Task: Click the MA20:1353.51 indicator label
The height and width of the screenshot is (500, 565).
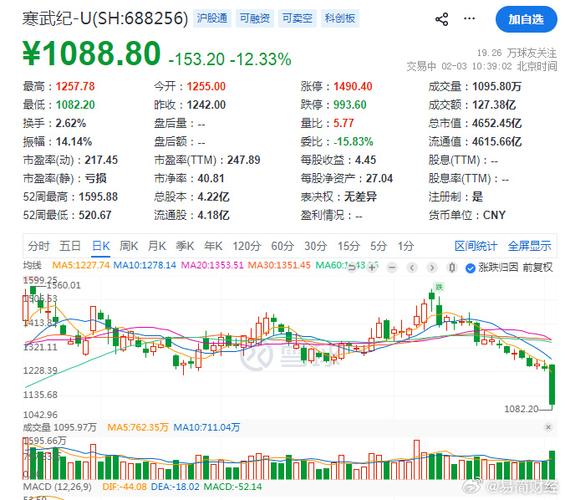Action: coord(212,265)
